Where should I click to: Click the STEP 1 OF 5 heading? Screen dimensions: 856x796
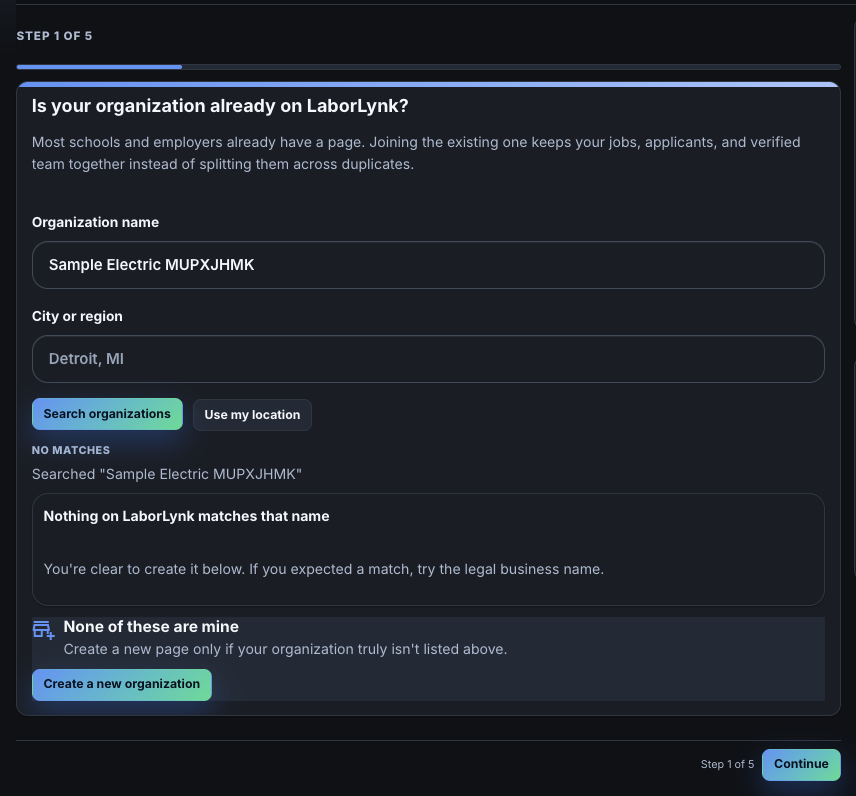(54, 36)
